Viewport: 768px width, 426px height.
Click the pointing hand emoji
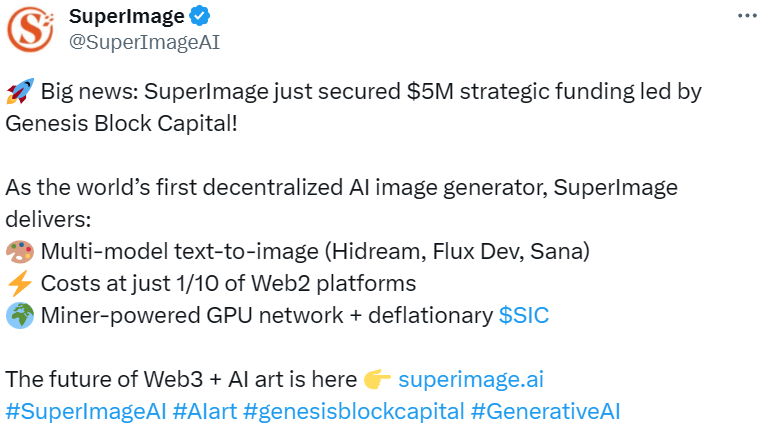click(377, 380)
